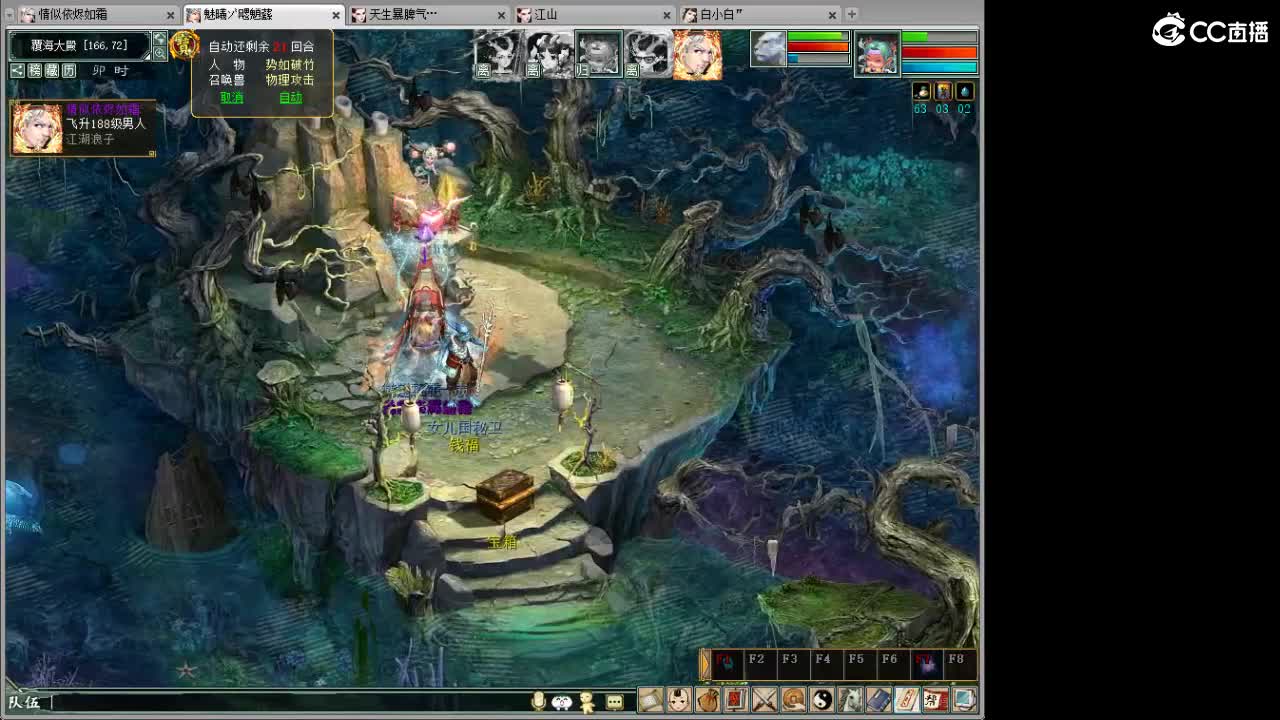Select the F2 hotkey slot

(x=760, y=664)
